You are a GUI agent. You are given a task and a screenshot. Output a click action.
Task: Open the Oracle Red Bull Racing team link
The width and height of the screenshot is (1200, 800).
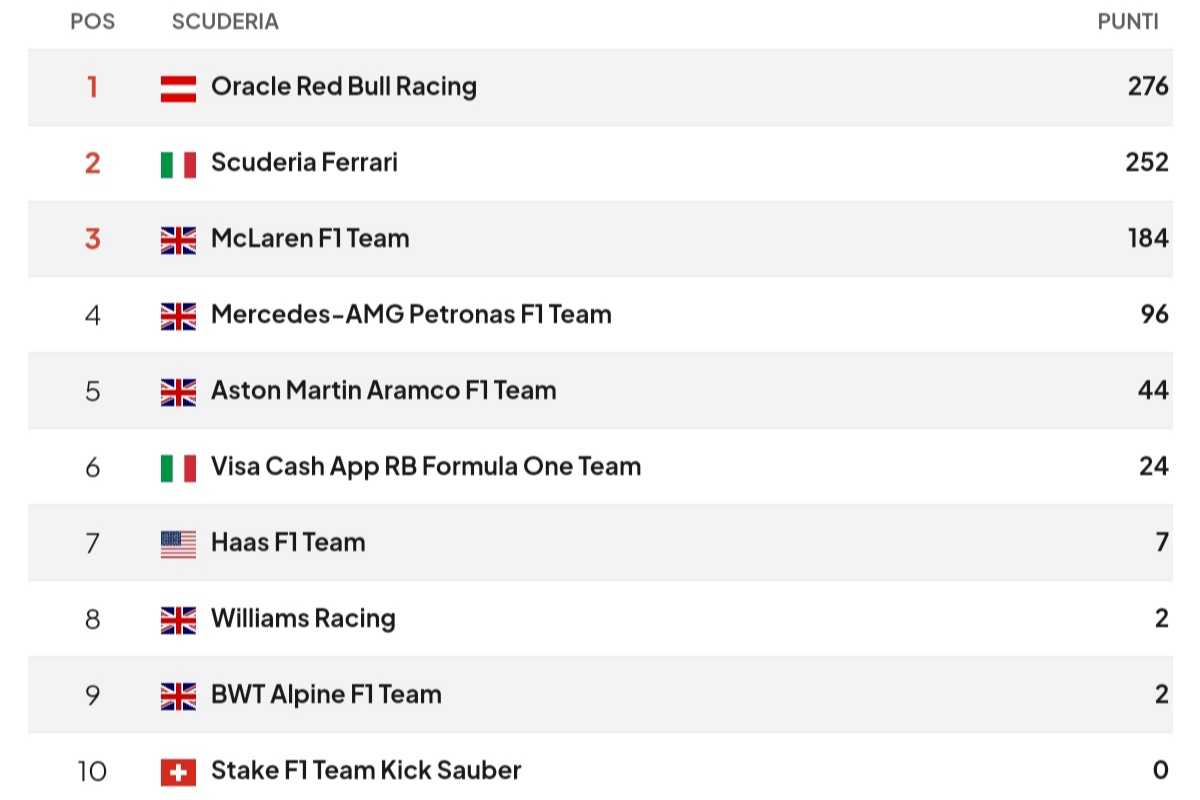point(344,87)
